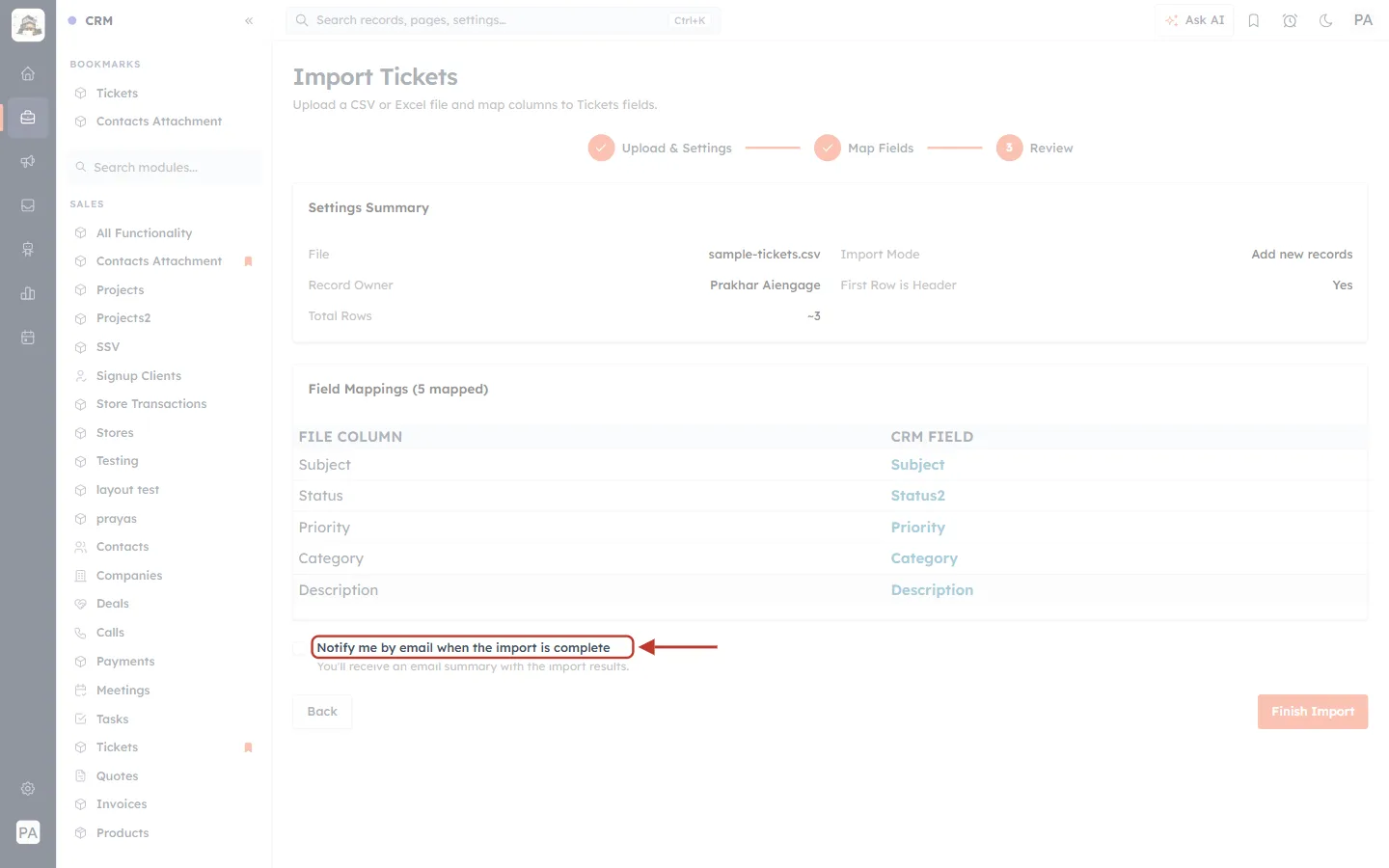This screenshot has height=868, width=1389.
Task: Click the bookmark flag beside Sales Contacts Attachment
Action: pos(248,261)
